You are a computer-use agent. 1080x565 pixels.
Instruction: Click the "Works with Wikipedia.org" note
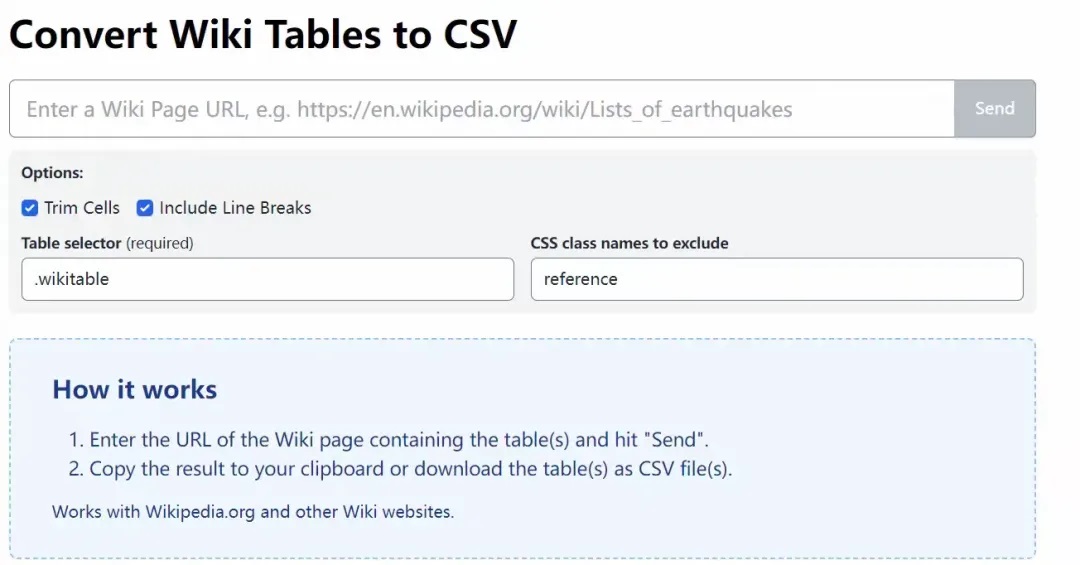(252, 512)
